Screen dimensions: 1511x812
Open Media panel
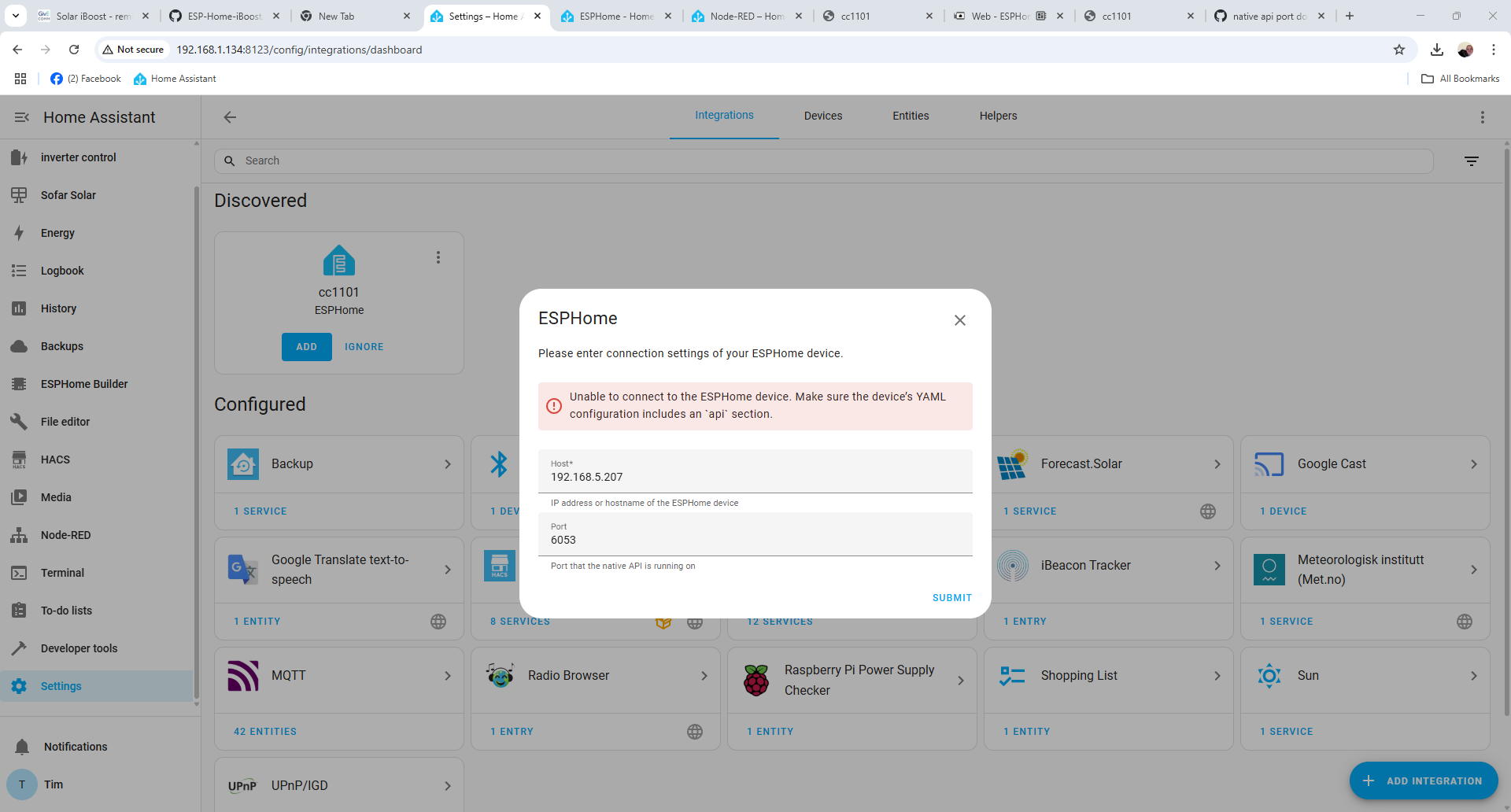pos(96,497)
